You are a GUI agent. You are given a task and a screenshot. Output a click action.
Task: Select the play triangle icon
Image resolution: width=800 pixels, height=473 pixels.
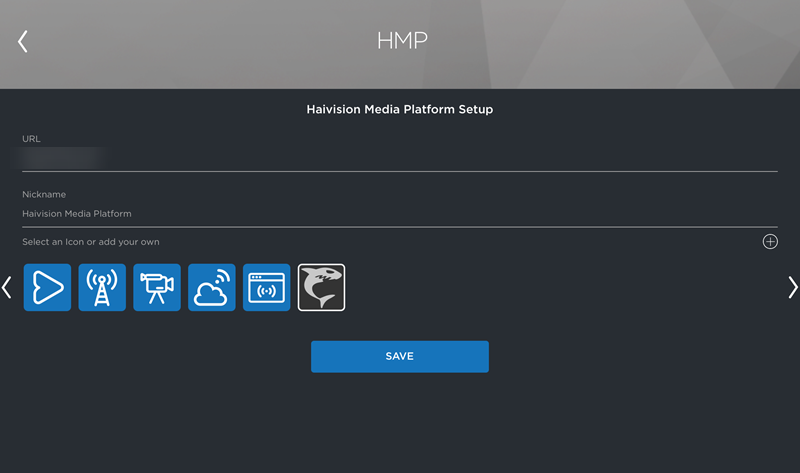tap(48, 288)
